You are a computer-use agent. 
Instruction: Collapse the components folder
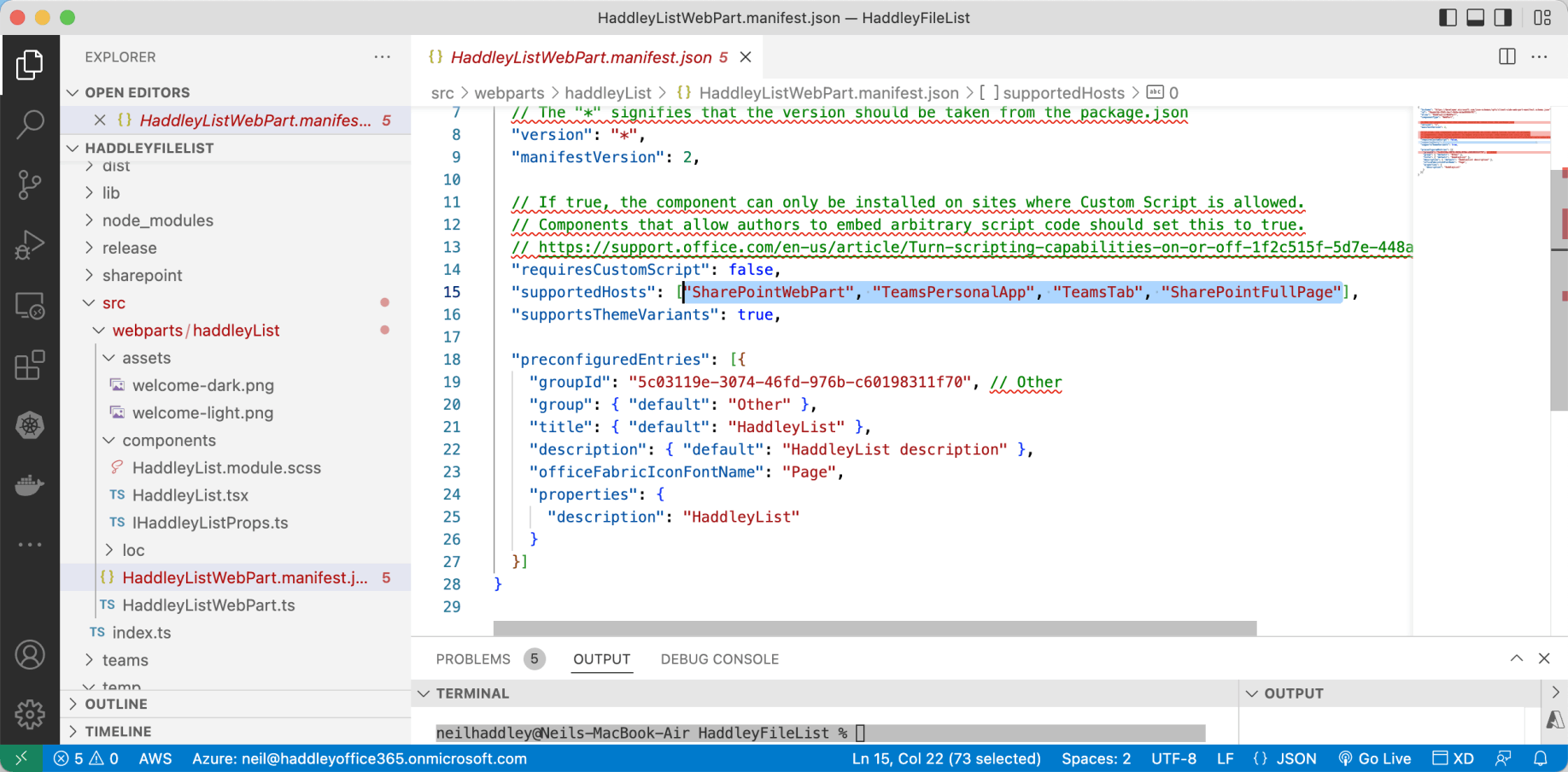click(x=168, y=441)
